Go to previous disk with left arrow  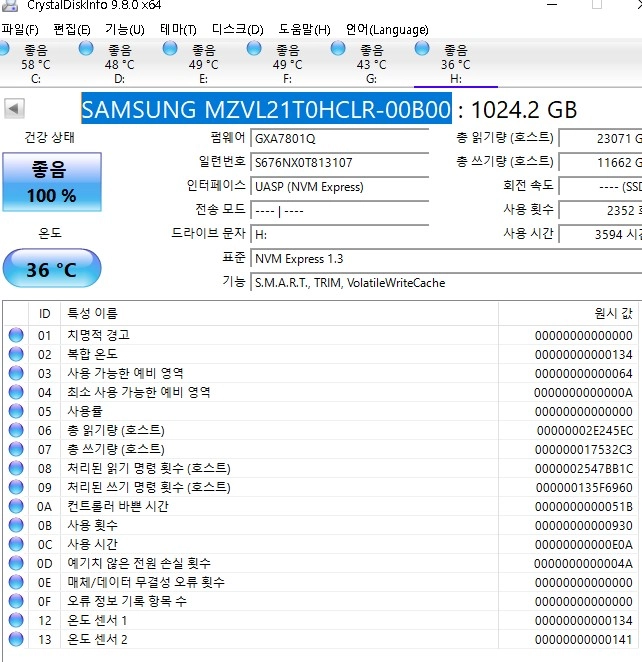click(x=14, y=109)
